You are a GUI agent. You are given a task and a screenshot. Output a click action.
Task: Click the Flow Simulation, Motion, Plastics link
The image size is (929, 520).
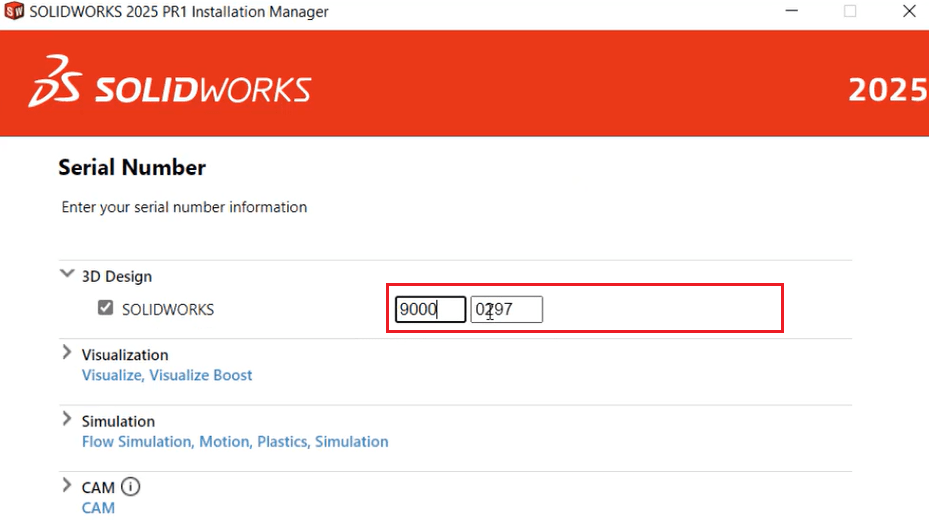click(235, 441)
